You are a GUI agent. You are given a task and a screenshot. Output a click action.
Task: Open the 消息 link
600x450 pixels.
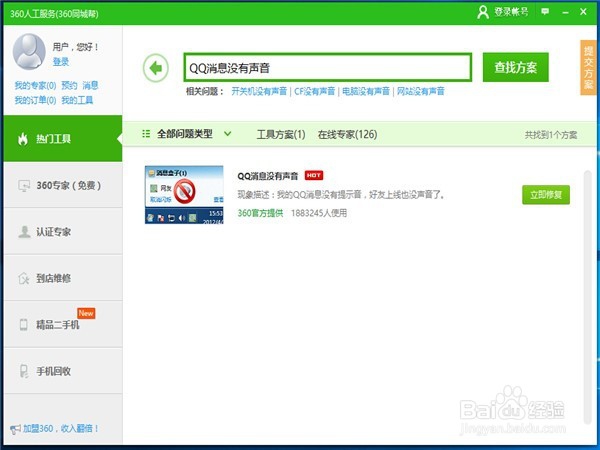[90, 85]
